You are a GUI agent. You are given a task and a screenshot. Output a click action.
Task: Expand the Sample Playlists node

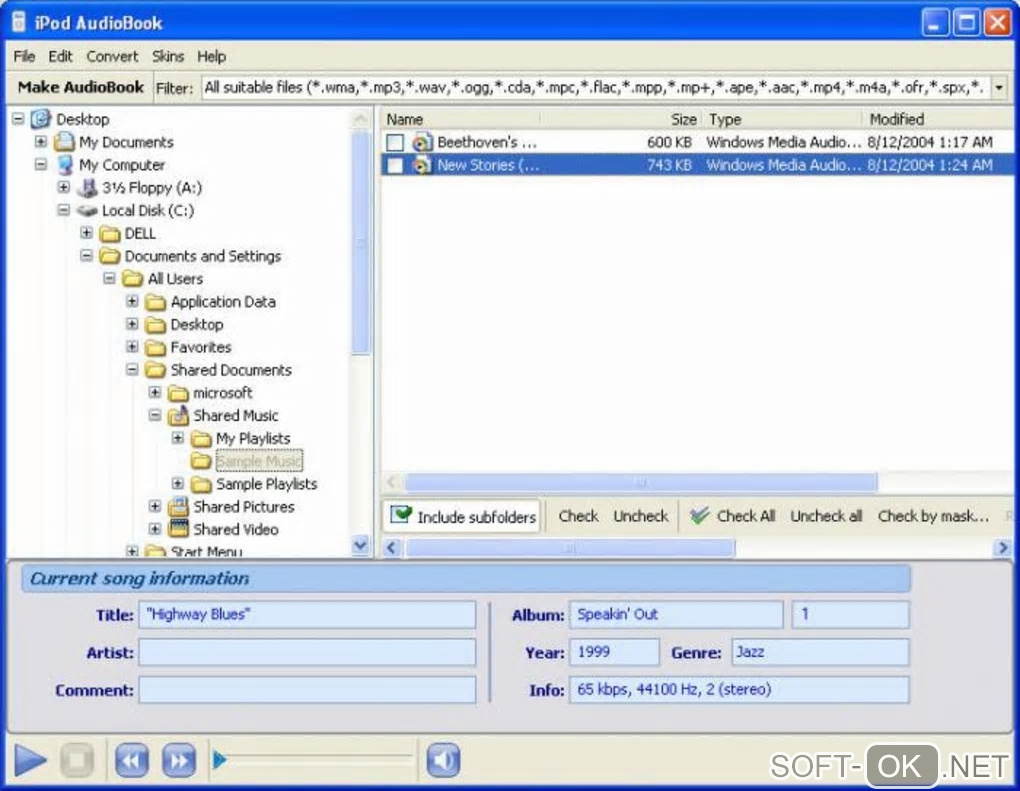[178, 483]
